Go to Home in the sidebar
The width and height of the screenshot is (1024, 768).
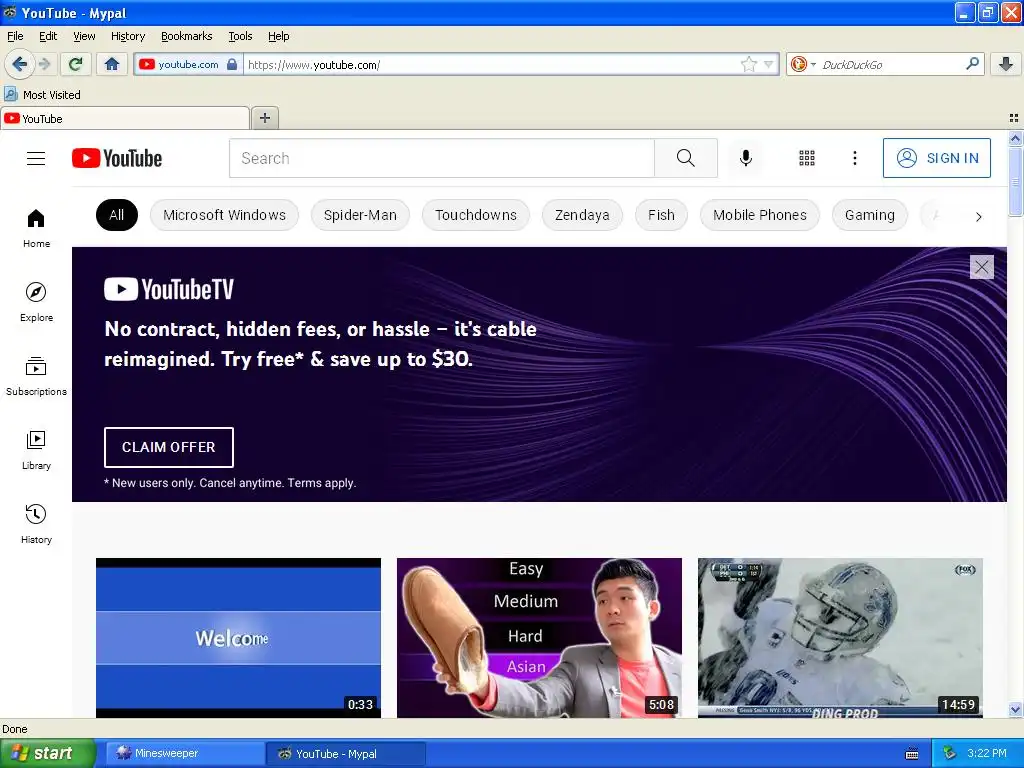click(36, 229)
